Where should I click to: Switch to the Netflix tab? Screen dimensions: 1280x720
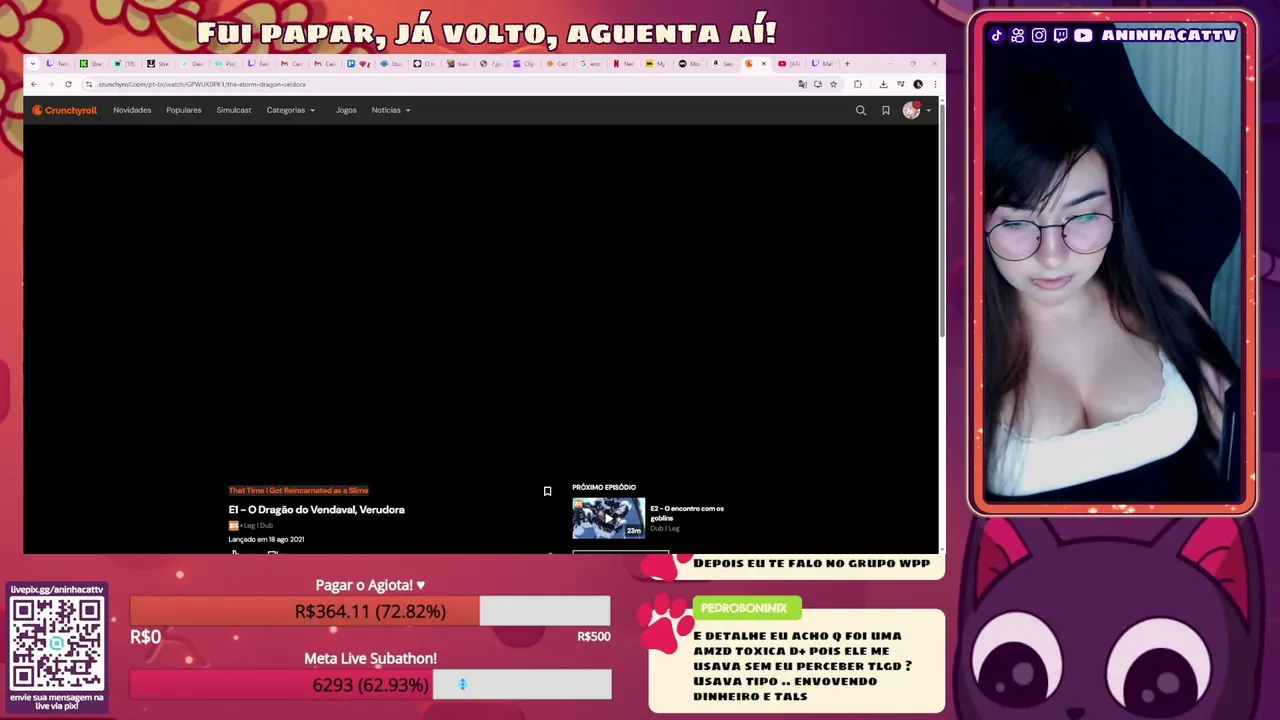626,64
